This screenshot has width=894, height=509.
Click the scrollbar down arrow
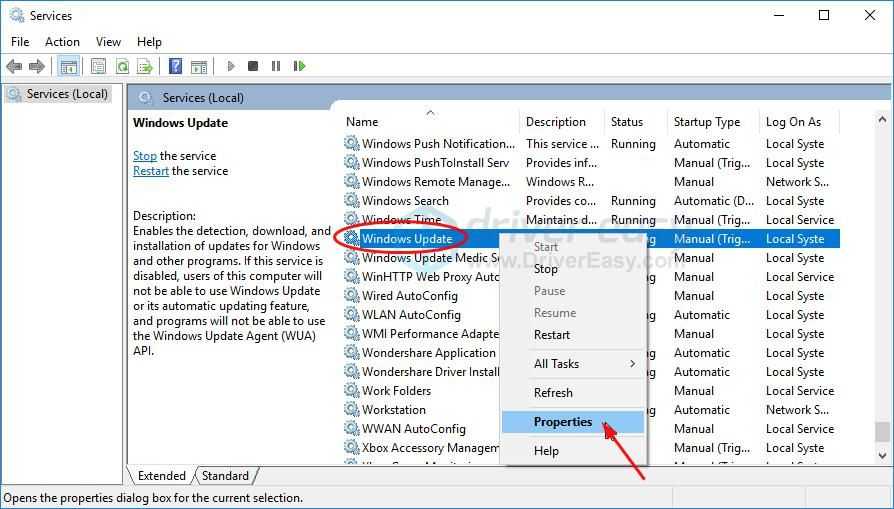[882, 455]
